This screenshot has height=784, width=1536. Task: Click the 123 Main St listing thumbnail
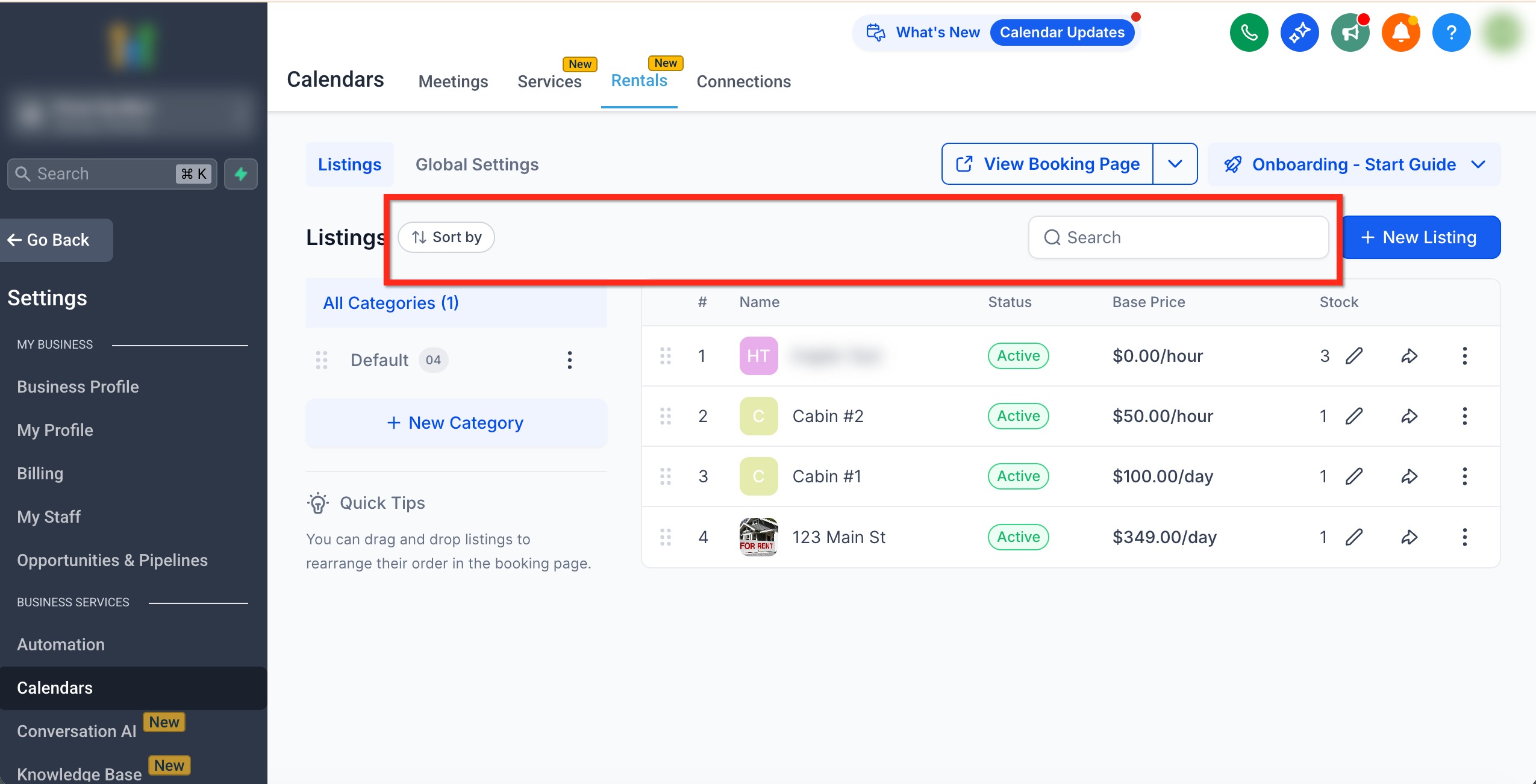click(758, 537)
